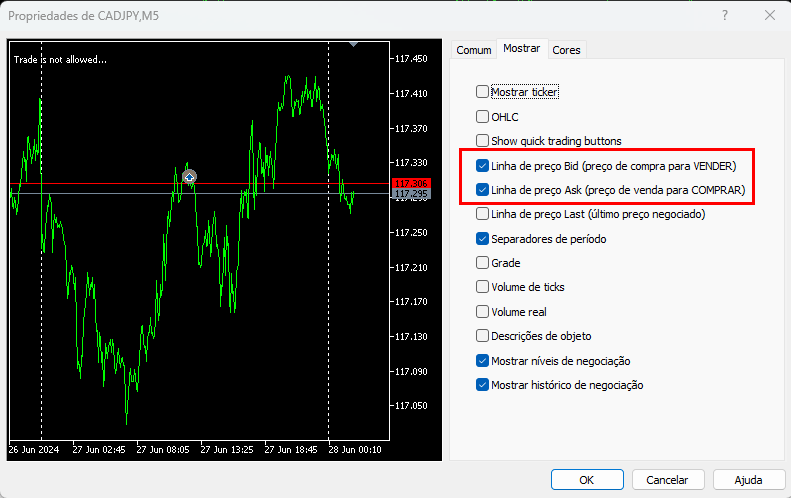Viewport: 791px width, 498px height.
Task: Turn on the Grade checkbox
Action: pos(482,263)
